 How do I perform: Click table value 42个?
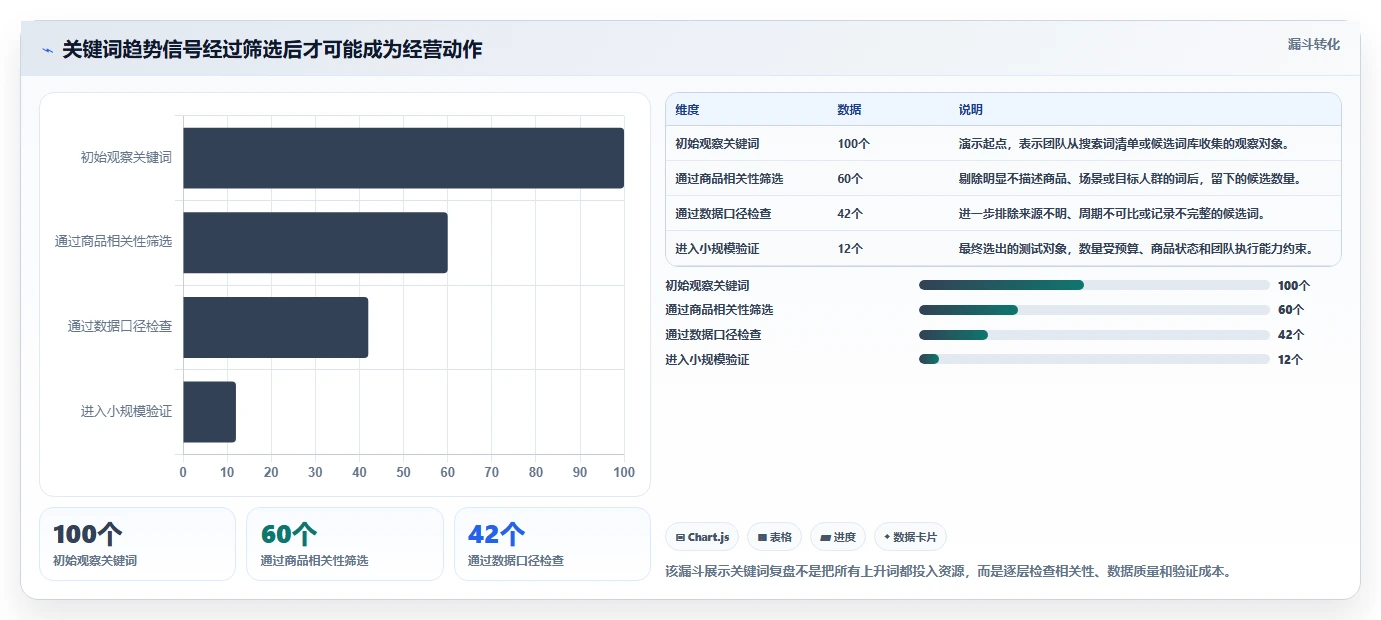coord(850,214)
